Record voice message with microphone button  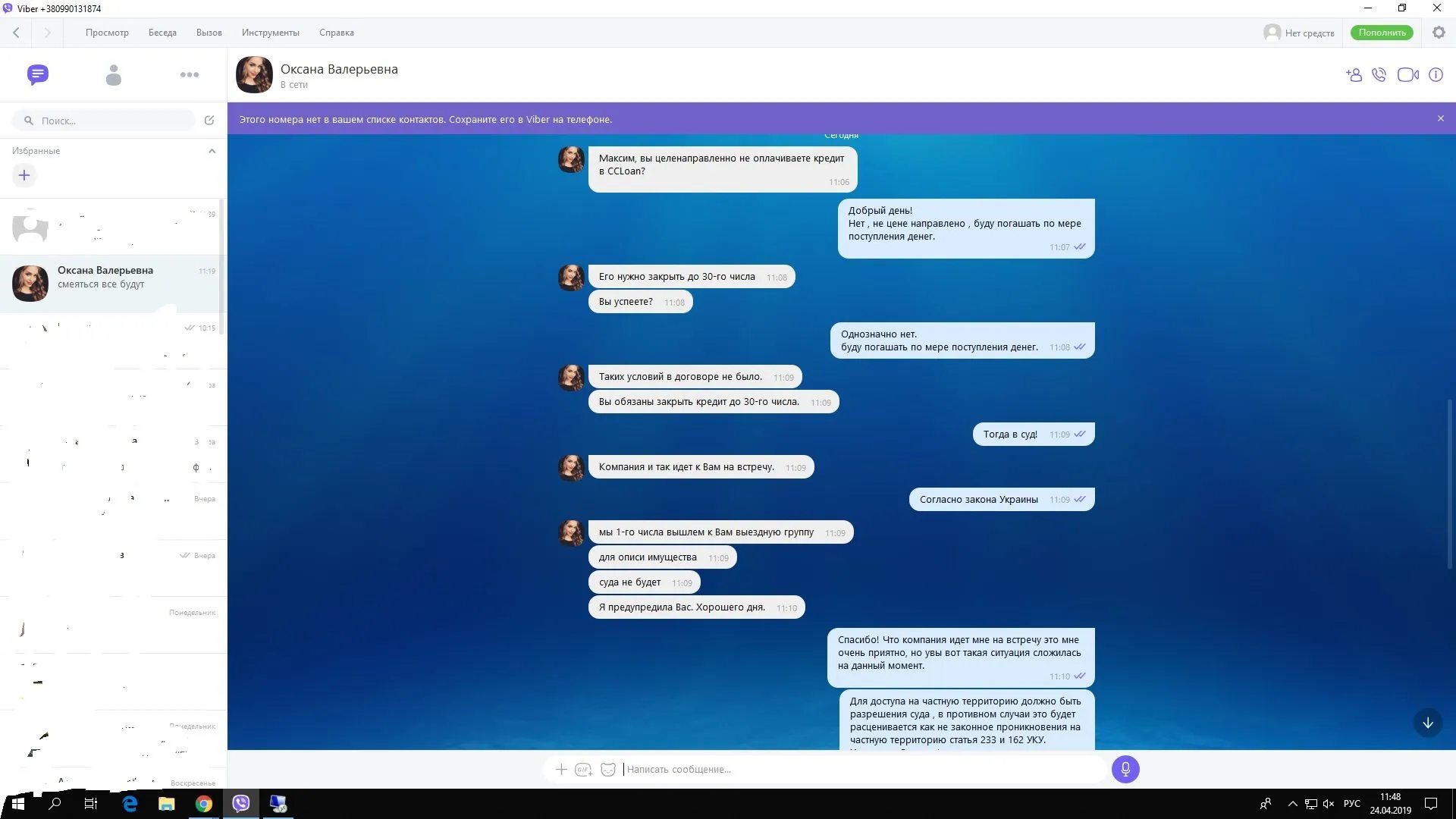1125,769
